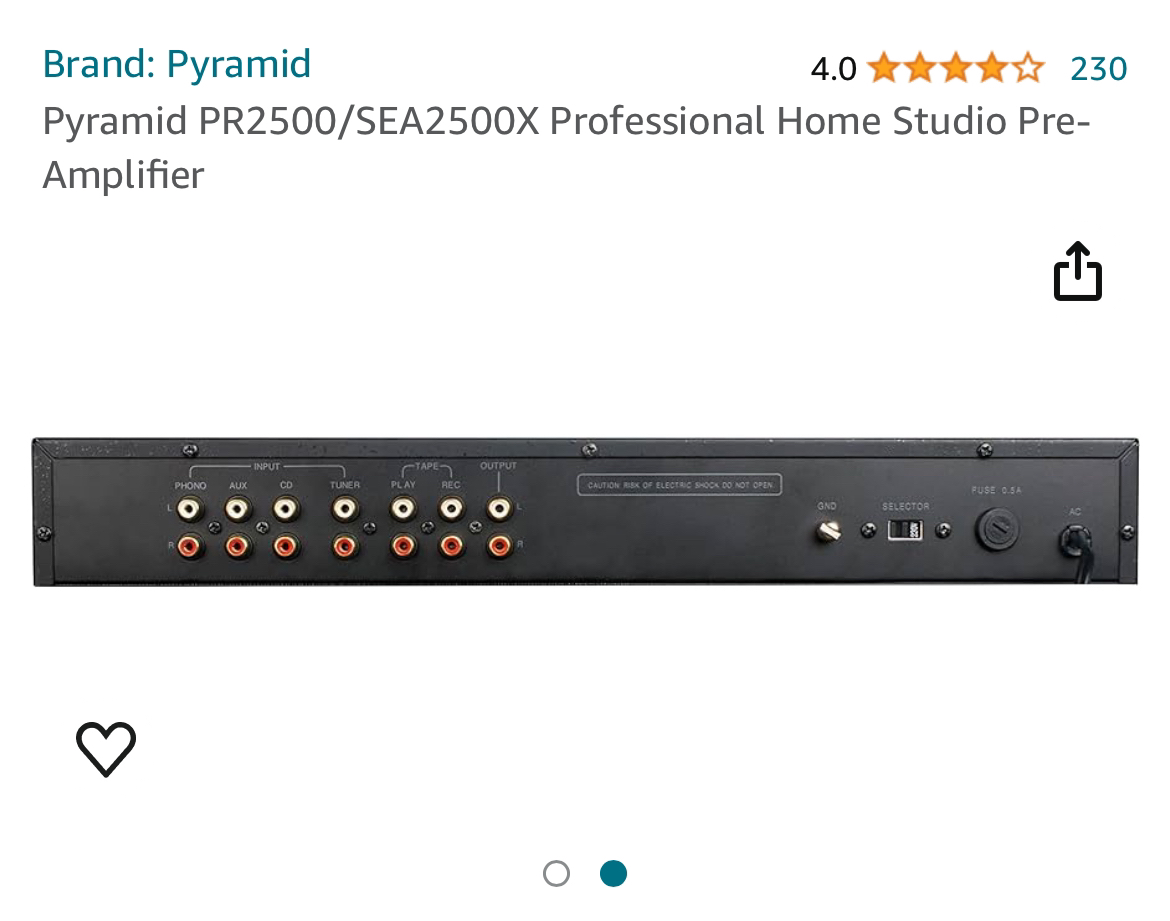Click the voltage SELECTOR switch in photo
The height and width of the screenshot is (921, 1170).
point(904,530)
